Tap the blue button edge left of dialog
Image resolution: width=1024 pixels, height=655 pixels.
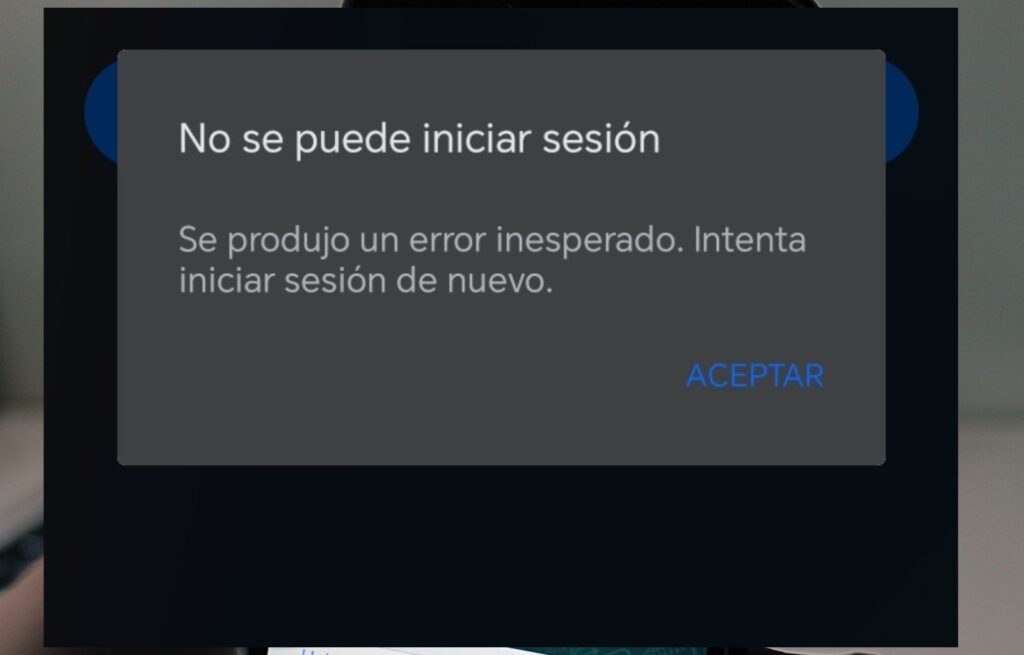pyautogui.click(x=101, y=112)
